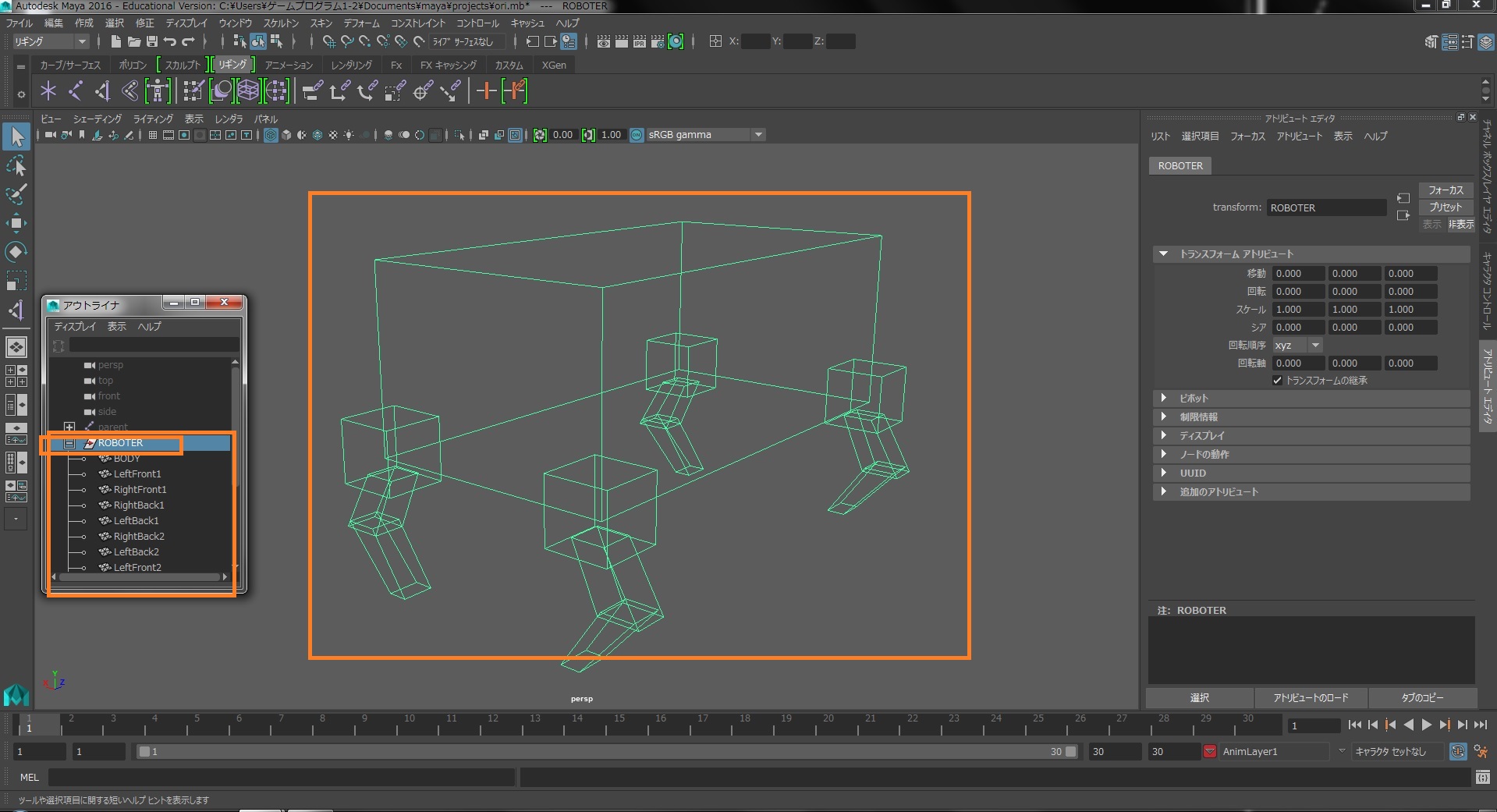Image resolution: width=1497 pixels, height=812 pixels.
Task: Open a scene with the folder icon
Action: coord(134,41)
